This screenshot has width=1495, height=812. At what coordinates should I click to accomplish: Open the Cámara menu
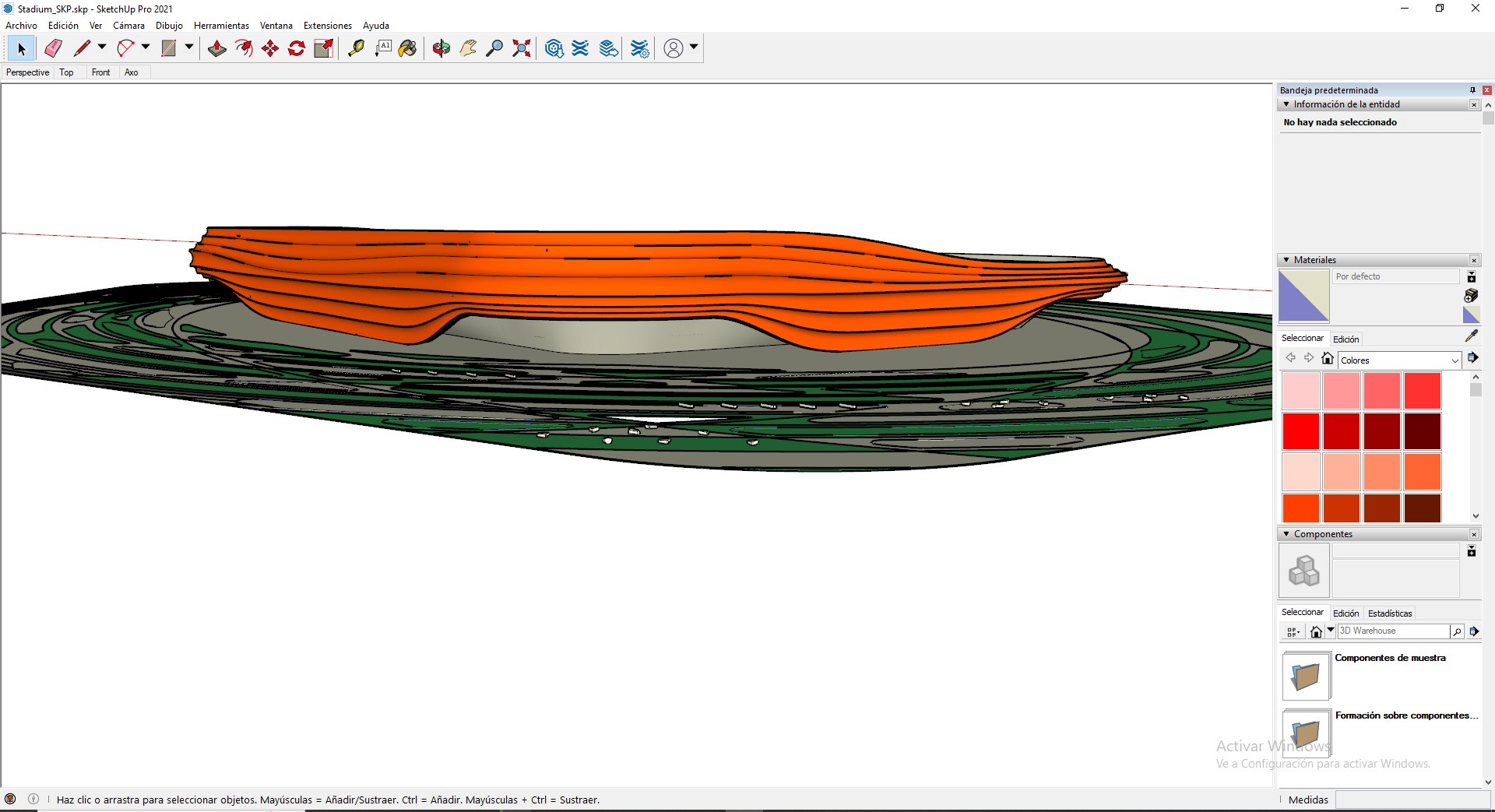pyautogui.click(x=128, y=26)
